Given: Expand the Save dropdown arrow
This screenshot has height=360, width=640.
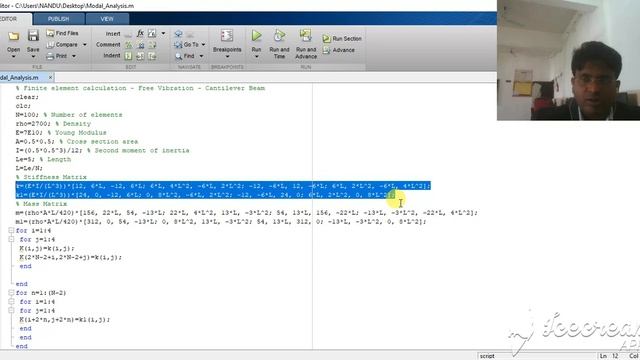Looking at the screenshot, I should click(33, 56).
